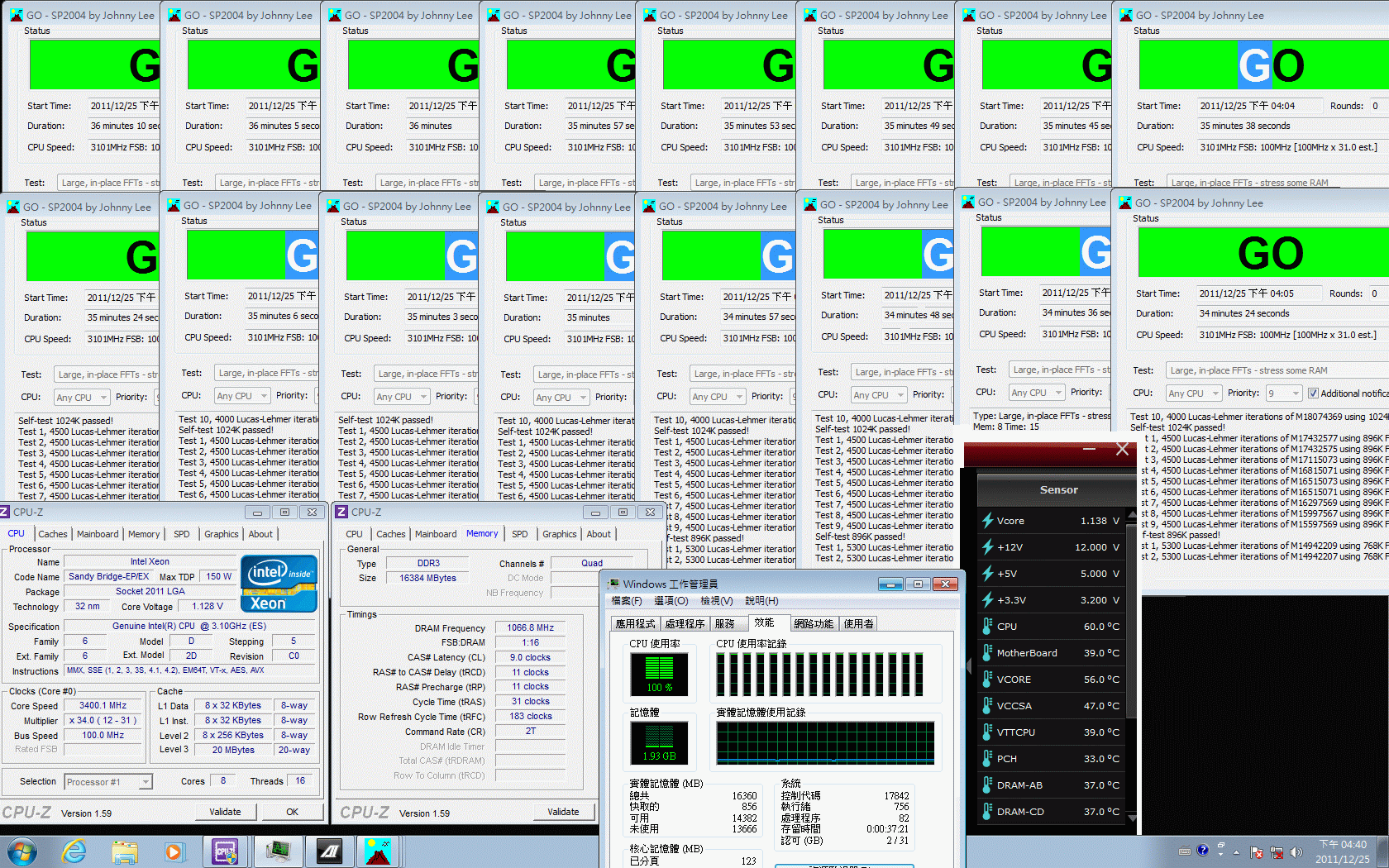1389x868 pixels.
Task: Click the 1066.8 MHz DRAM Frequency value
Action: [531, 627]
